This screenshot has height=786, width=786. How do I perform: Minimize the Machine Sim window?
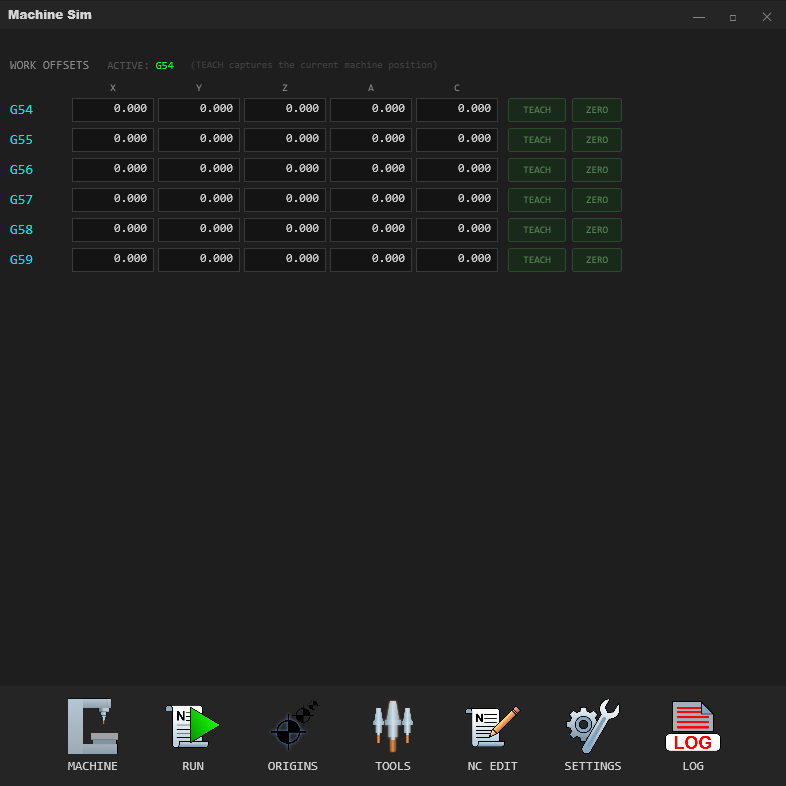[x=699, y=18]
